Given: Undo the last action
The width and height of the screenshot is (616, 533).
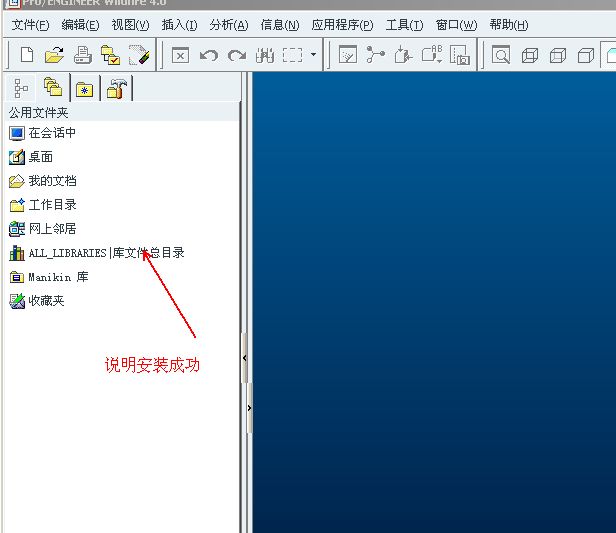Looking at the screenshot, I should point(209,55).
